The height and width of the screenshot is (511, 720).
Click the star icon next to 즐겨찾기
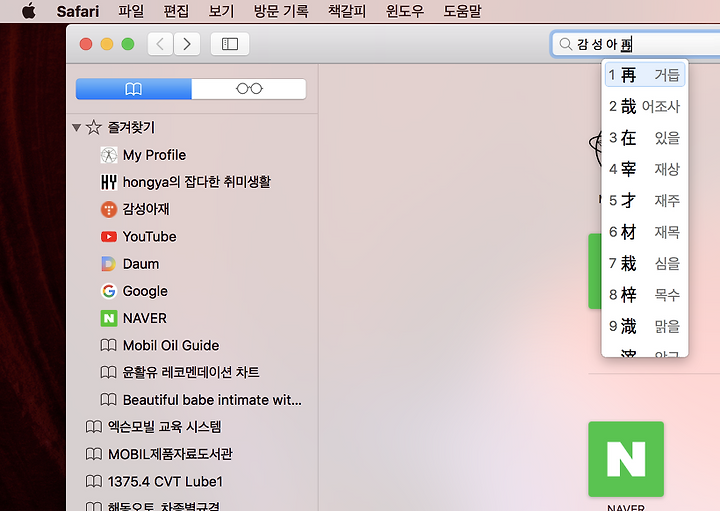pos(94,127)
